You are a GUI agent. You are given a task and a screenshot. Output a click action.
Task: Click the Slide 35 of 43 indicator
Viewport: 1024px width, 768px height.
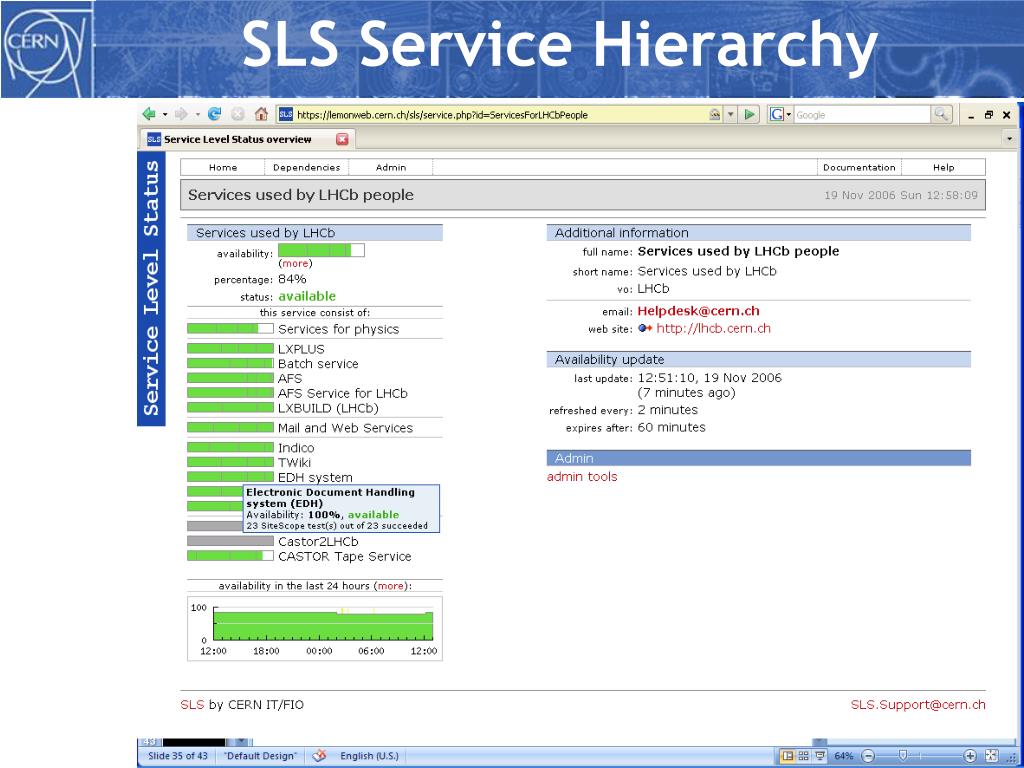pos(178,756)
